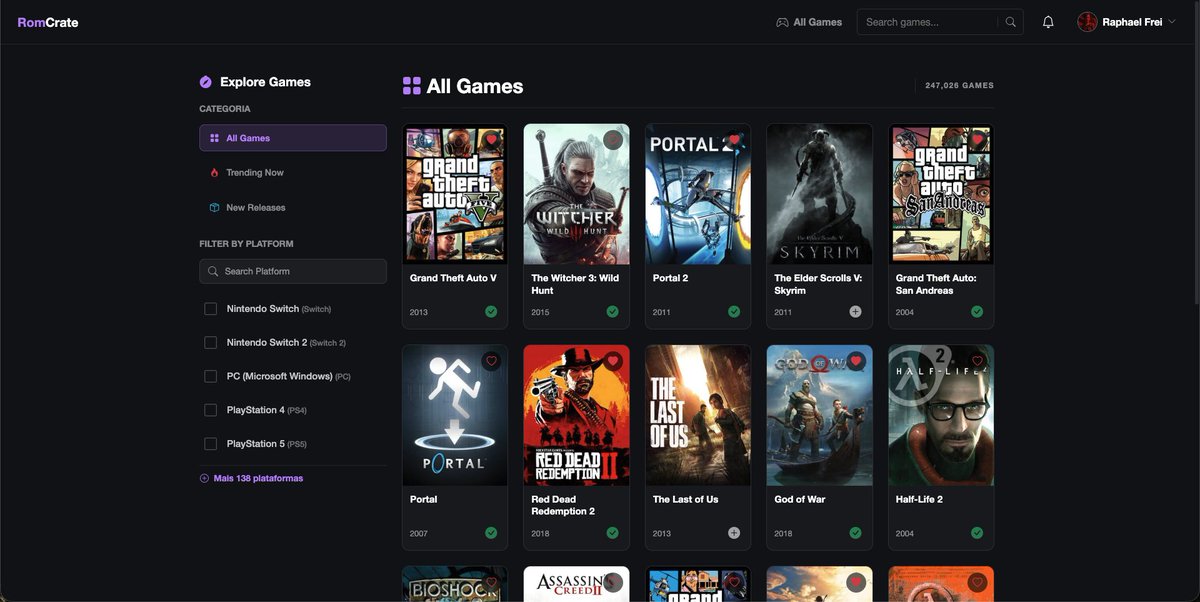1200x602 pixels.
Task: Toggle favorite heart on GTA San Andreas card
Action: tap(977, 140)
